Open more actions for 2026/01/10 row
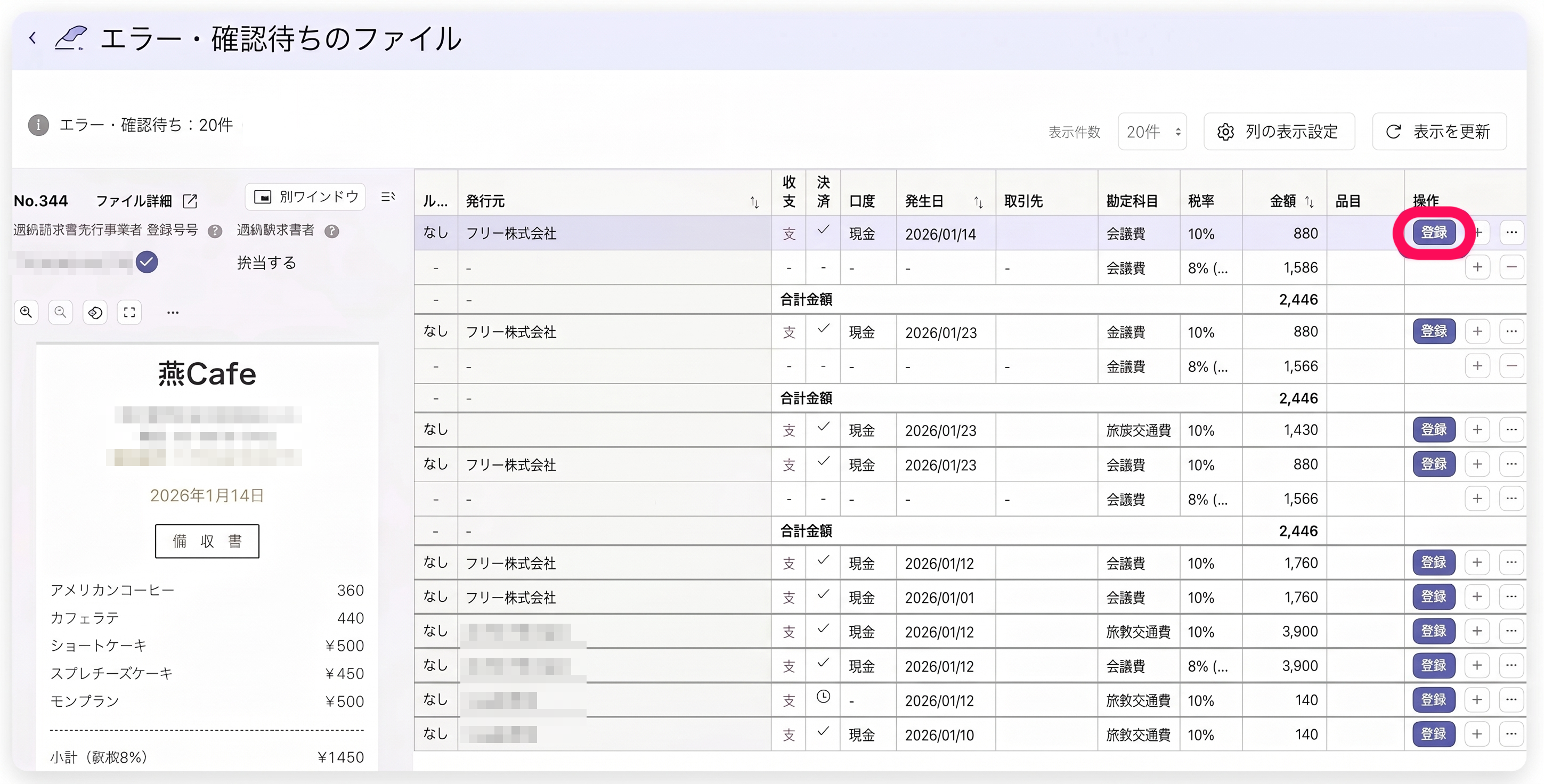Viewport: 1544px width, 784px height. 1512,734
